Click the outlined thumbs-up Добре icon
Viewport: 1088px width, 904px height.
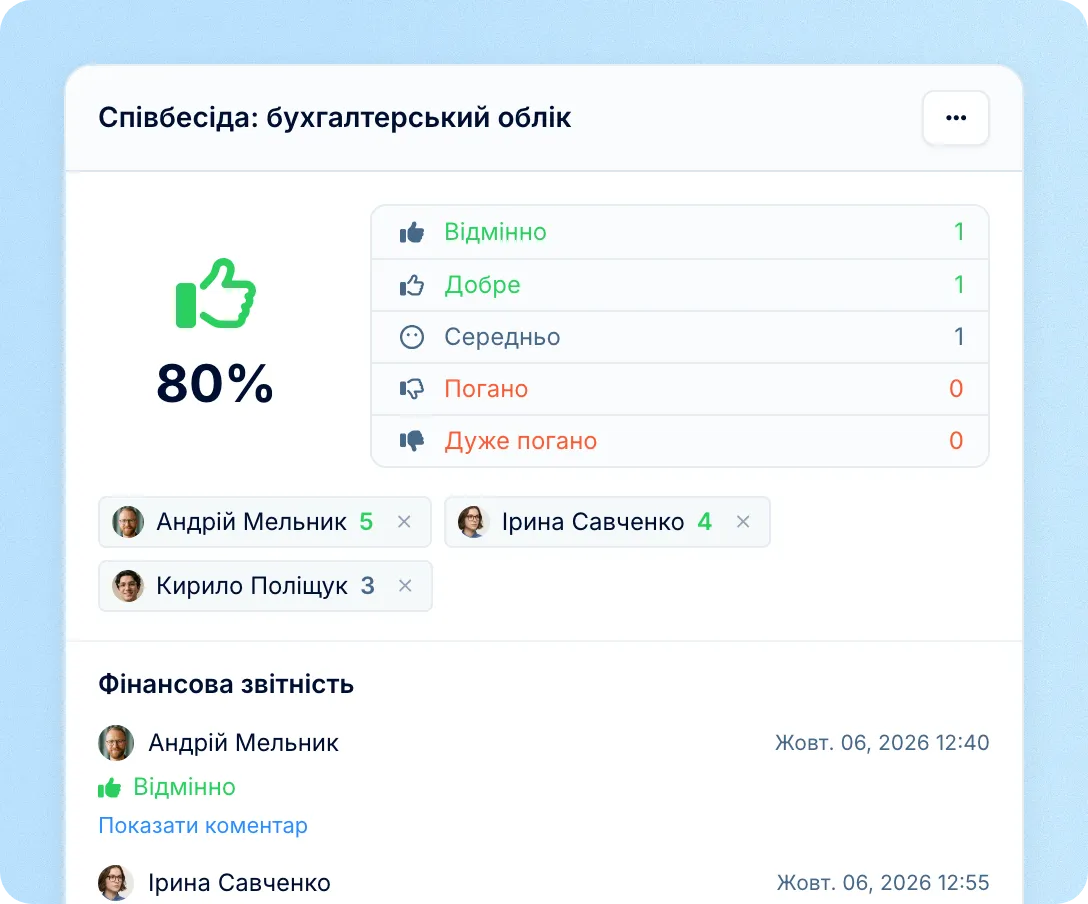pos(411,285)
